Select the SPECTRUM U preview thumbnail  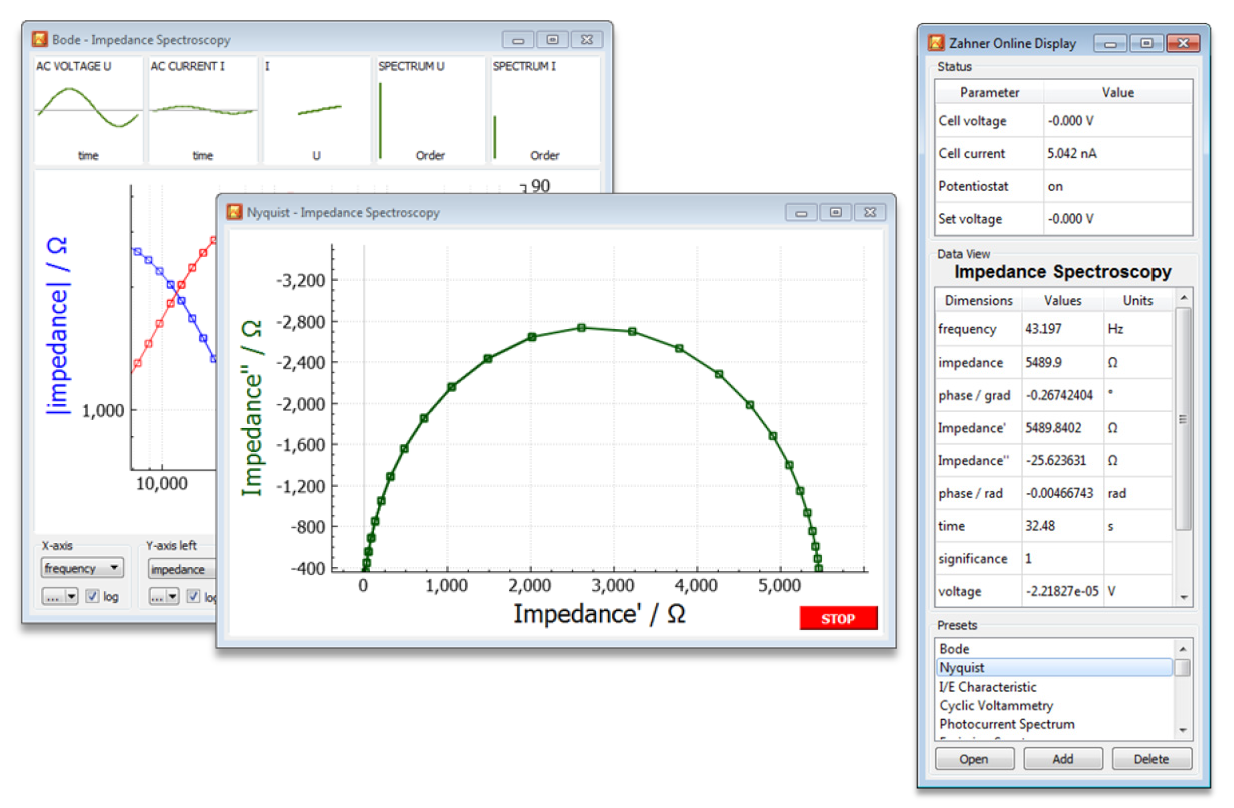point(431,110)
